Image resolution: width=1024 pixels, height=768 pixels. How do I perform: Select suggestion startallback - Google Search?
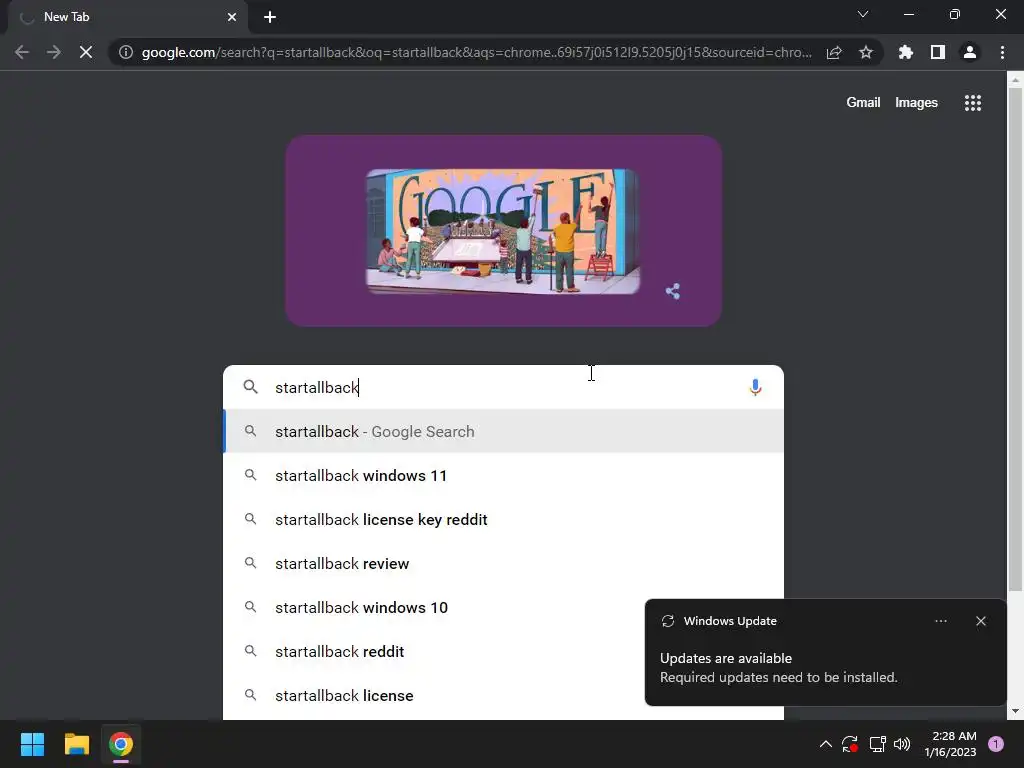click(503, 432)
